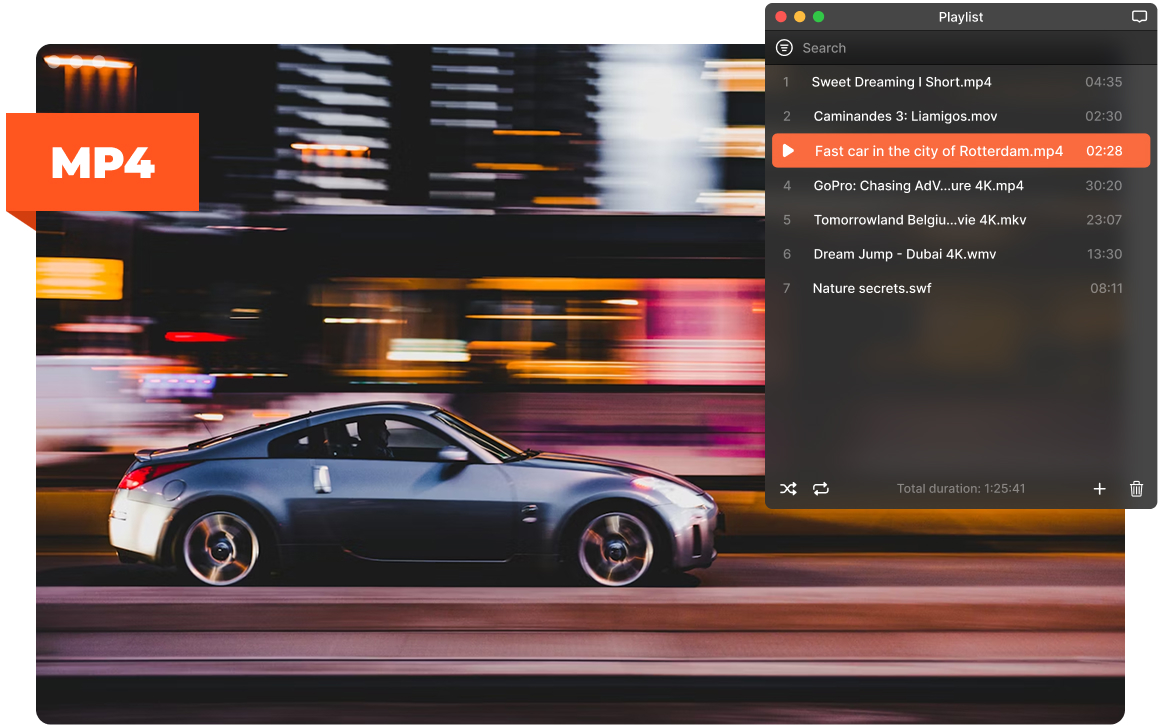1160x725 pixels.
Task: Open the AirPlay icon in Playlist title bar
Action: (x=1139, y=16)
